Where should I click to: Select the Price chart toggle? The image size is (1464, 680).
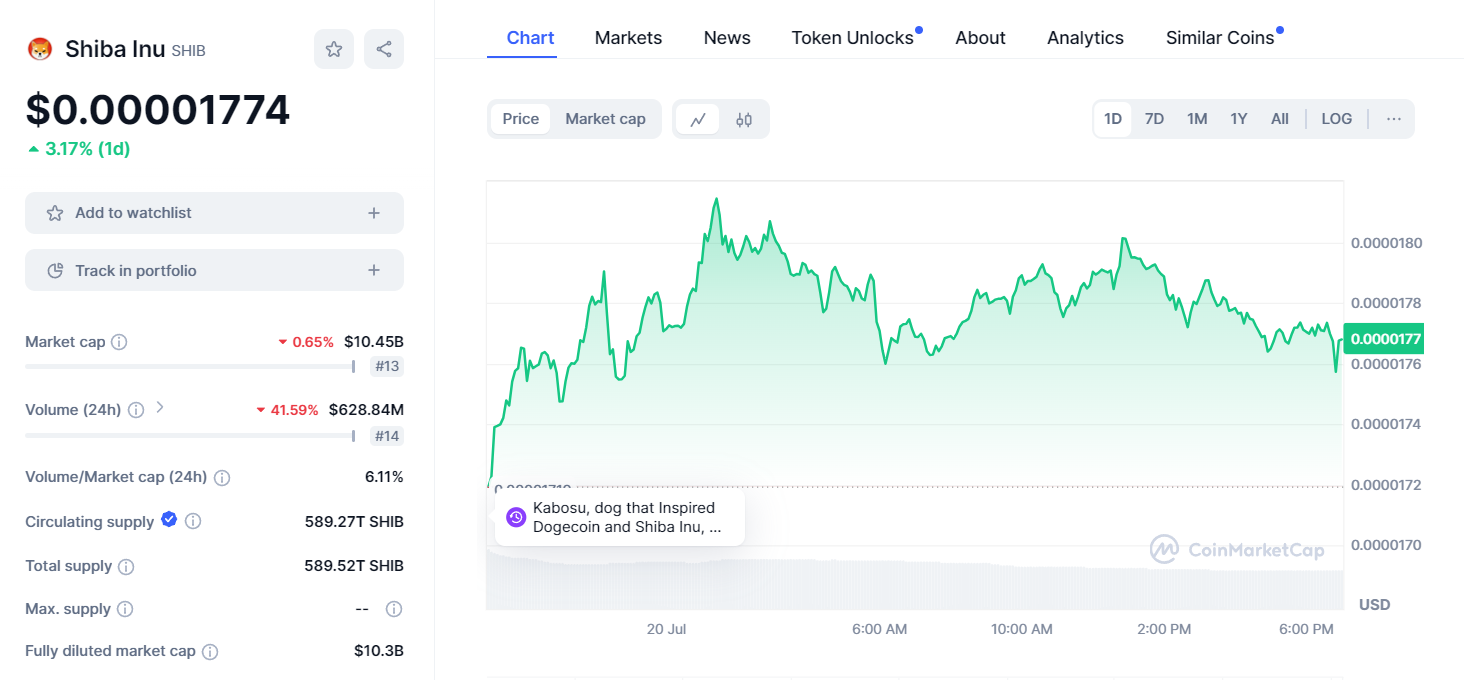pos(520,119)
